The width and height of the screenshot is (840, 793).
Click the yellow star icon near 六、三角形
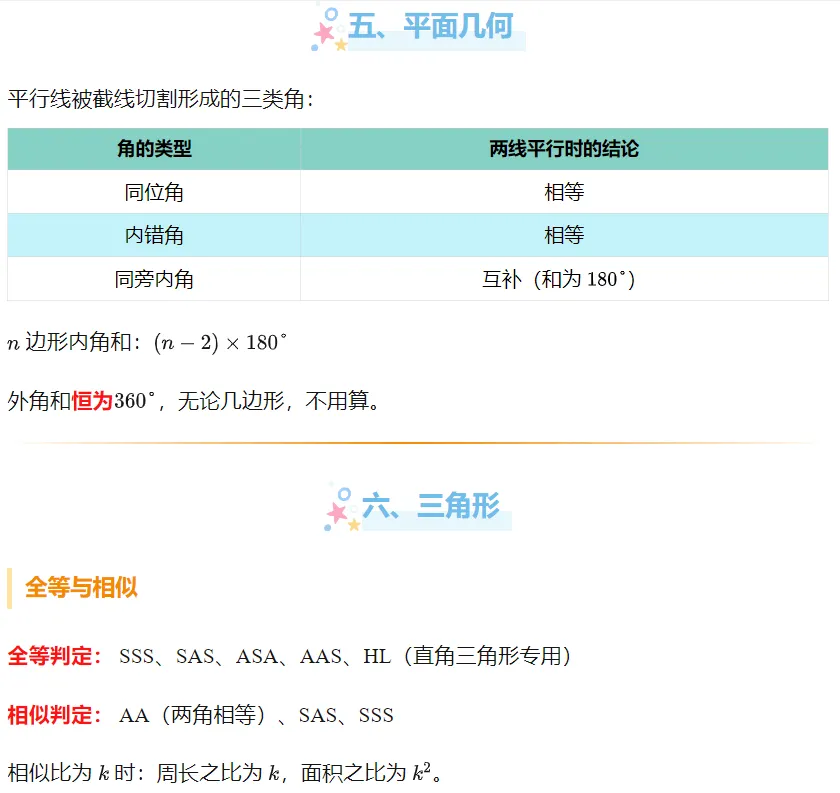point(353,524)
